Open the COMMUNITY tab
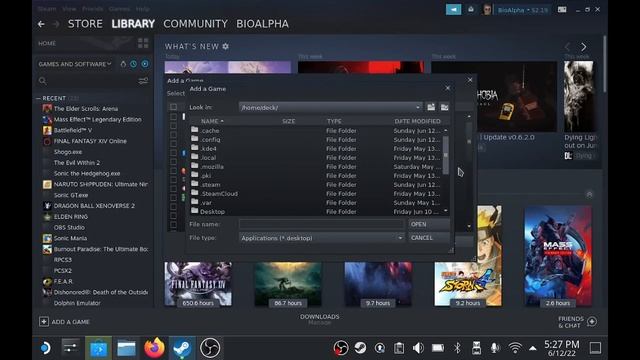This screenshot has width=640, height=360. click(196, 24)
